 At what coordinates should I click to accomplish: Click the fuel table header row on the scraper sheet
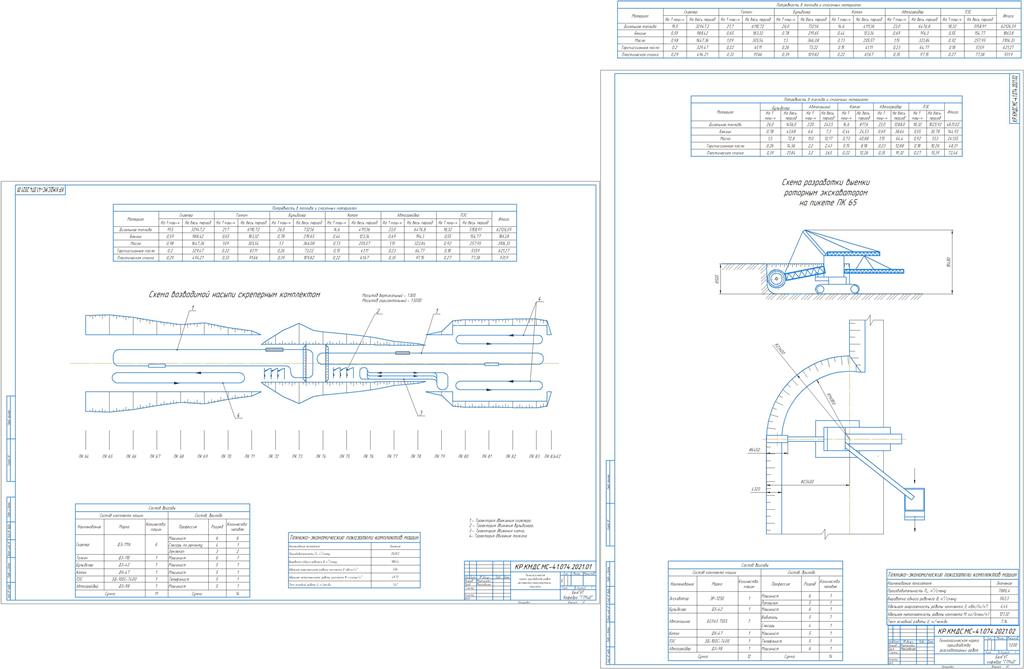pyautogui.click(x=315, y=208)
